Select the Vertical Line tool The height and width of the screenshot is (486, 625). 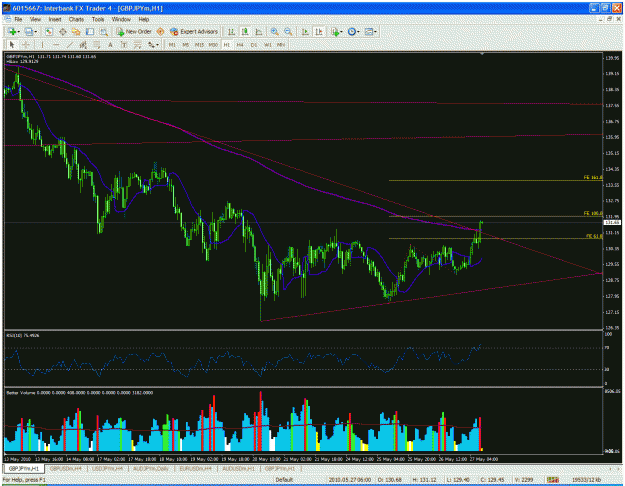(42, 45)
